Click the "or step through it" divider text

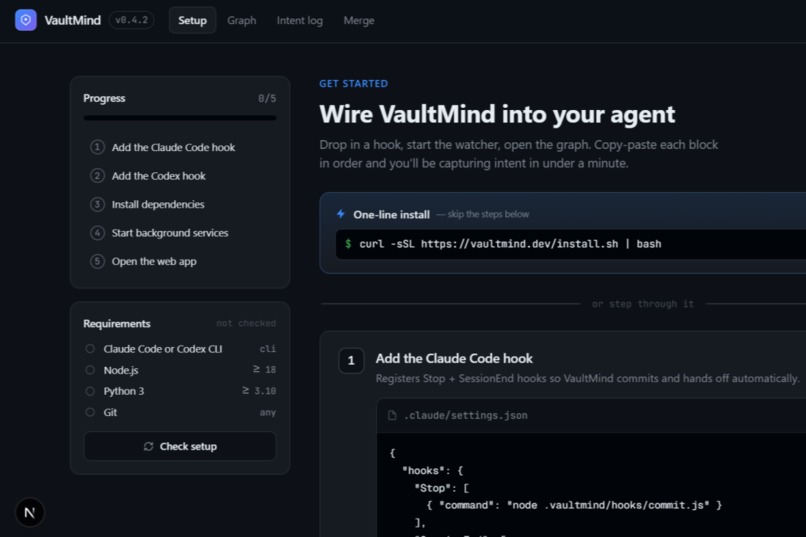tap(643, 304)
